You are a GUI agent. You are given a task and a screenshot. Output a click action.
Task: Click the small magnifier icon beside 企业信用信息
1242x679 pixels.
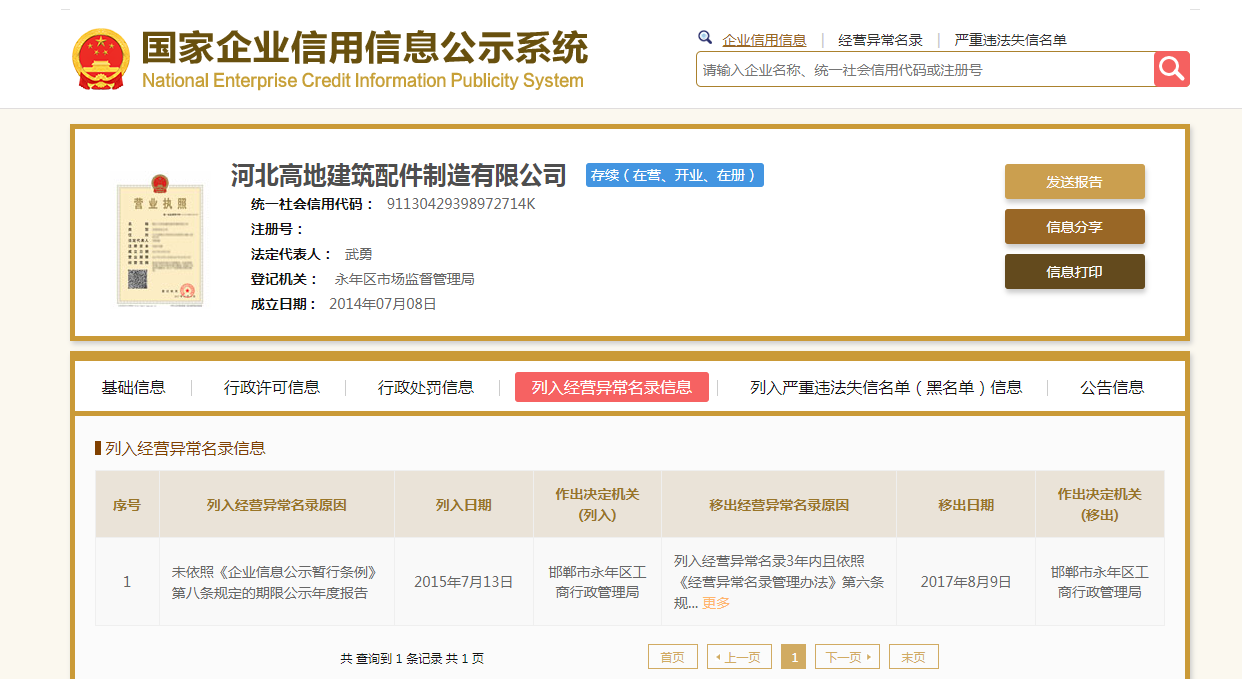(705, 38)
